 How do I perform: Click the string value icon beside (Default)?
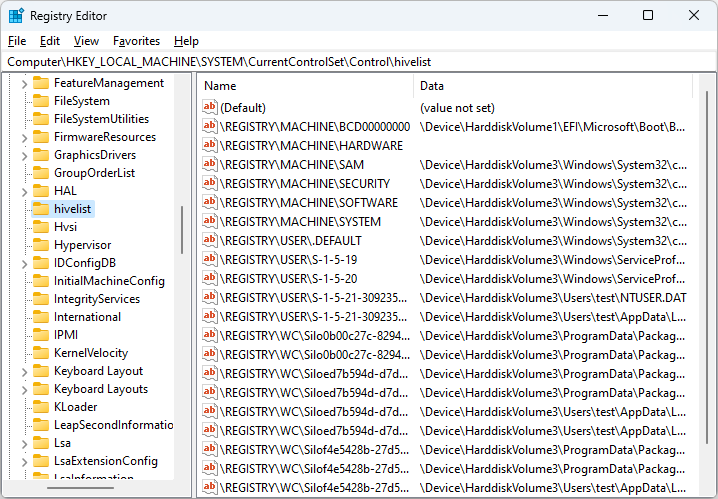coord(210,108)
